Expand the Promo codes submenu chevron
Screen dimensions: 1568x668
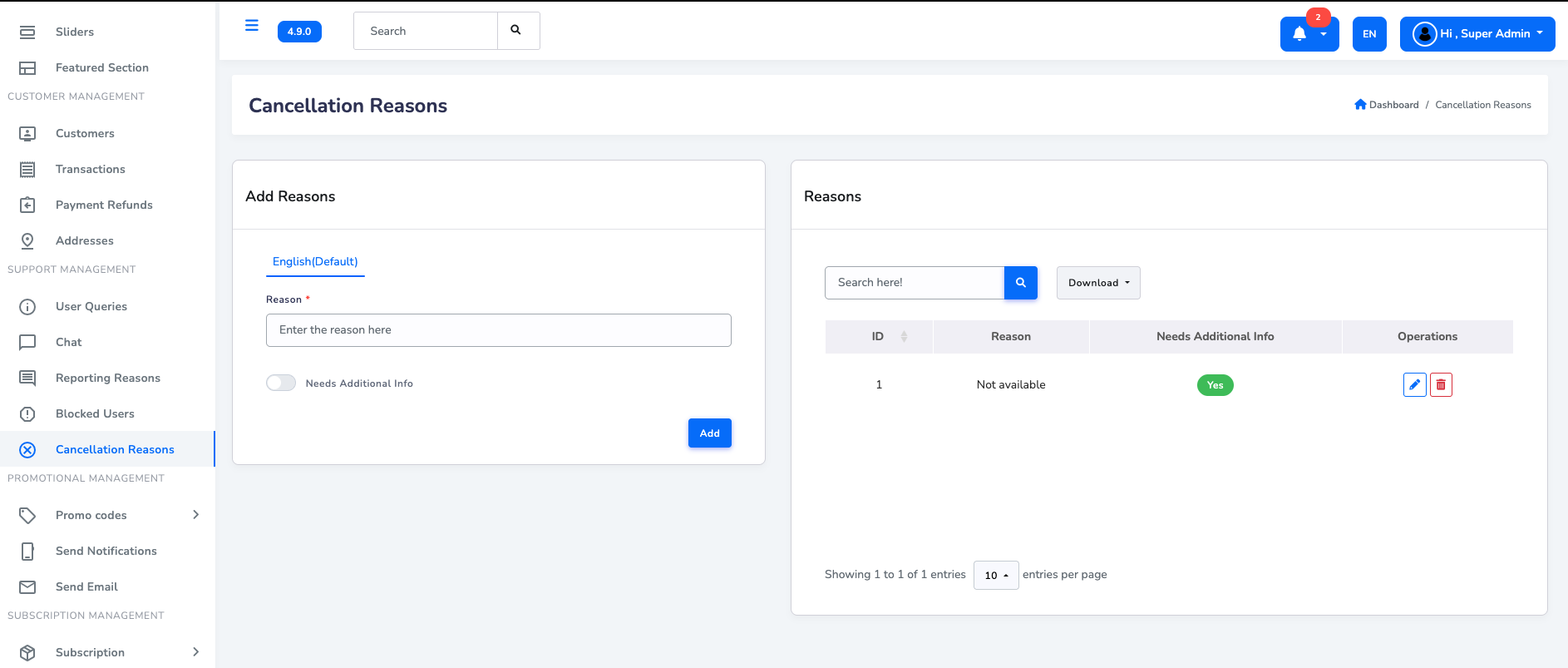(x=196, y=515)
